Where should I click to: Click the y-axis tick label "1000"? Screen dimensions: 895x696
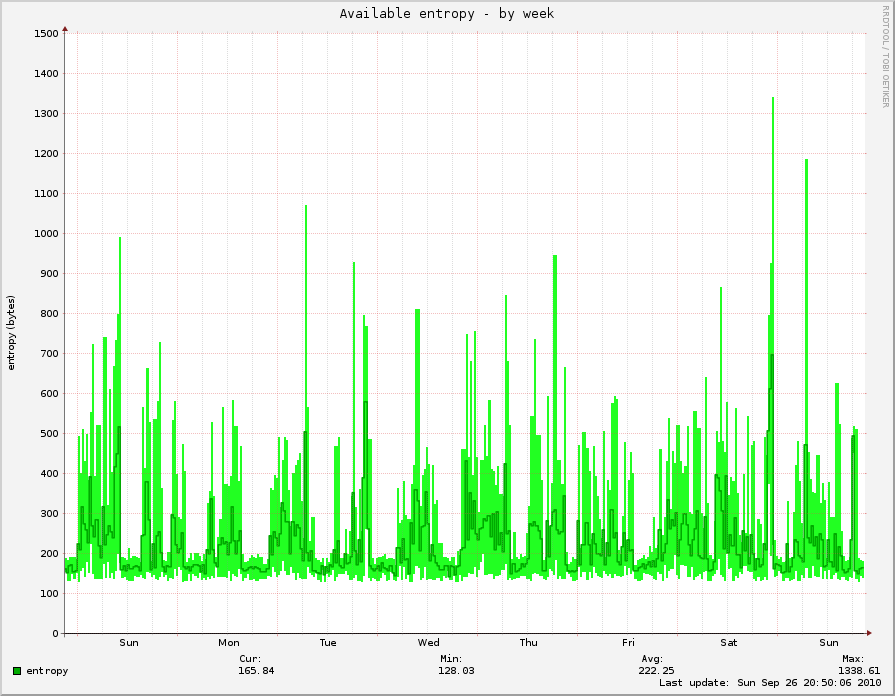pos(46,234)
